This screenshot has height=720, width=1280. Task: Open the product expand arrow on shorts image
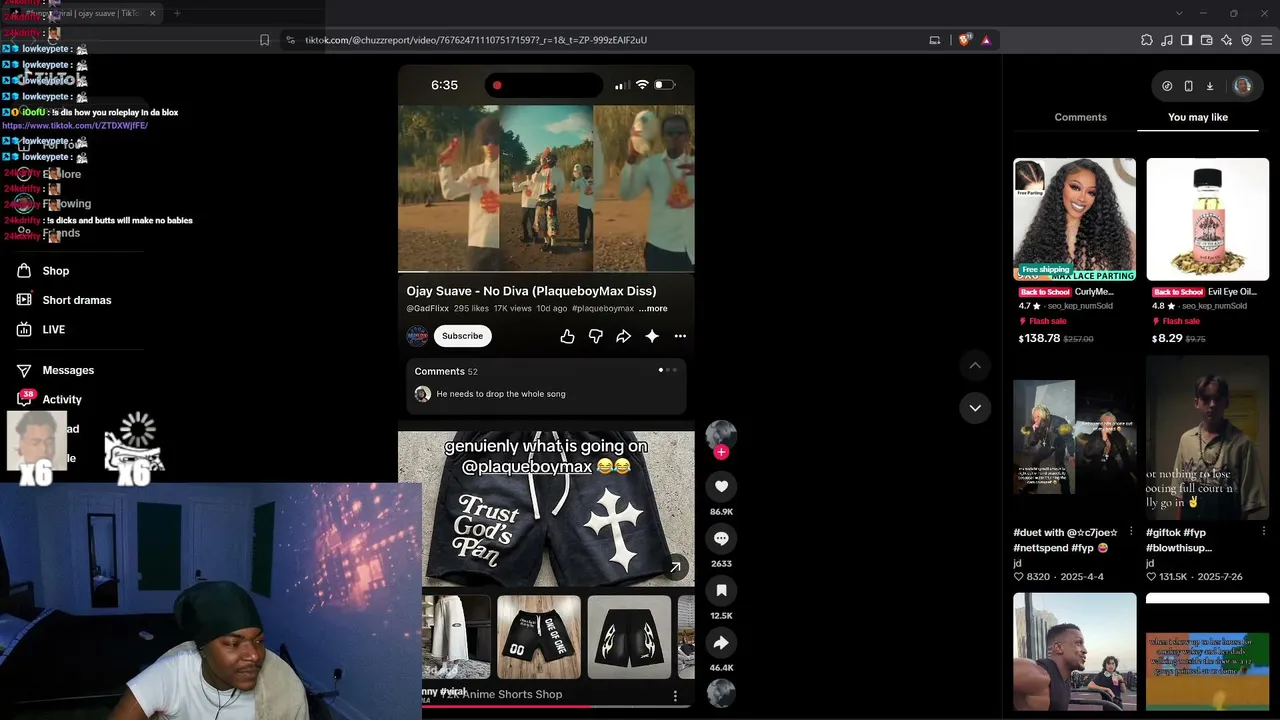[675, 568]
